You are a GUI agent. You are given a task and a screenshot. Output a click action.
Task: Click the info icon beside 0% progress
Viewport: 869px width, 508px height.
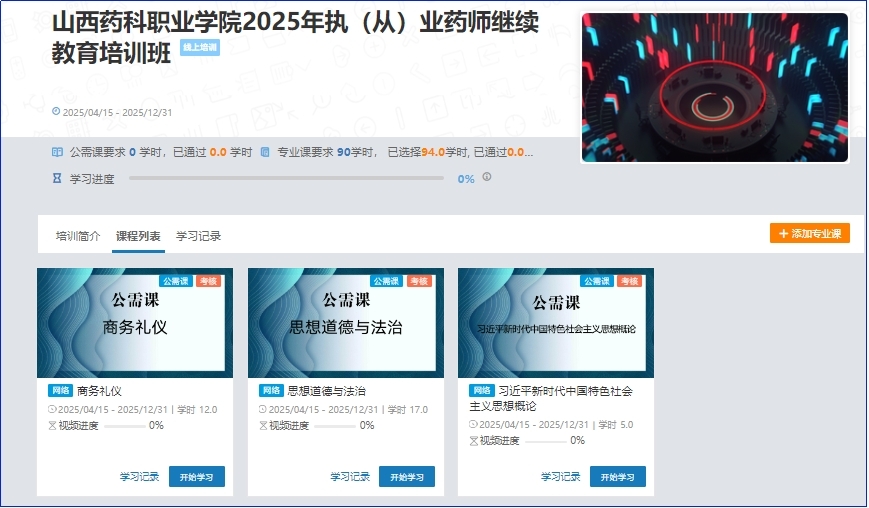[487, 177]
